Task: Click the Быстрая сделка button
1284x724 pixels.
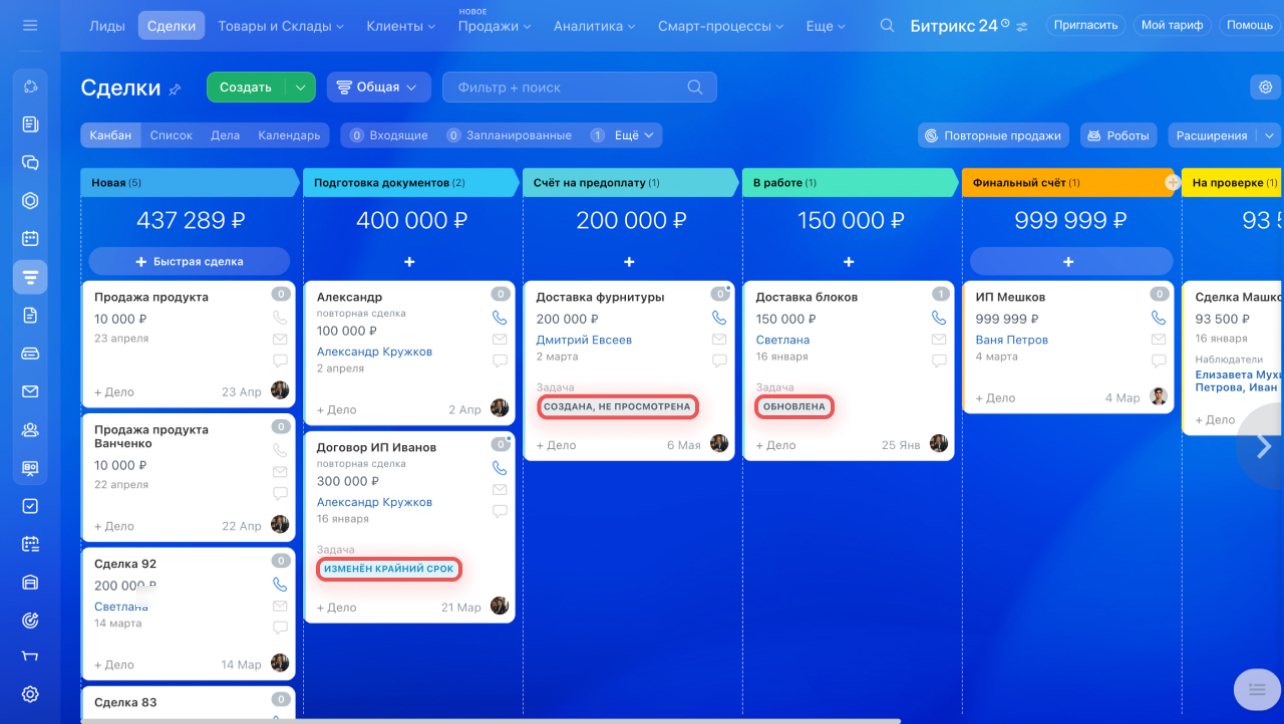Action: click(x=189, y=262)
